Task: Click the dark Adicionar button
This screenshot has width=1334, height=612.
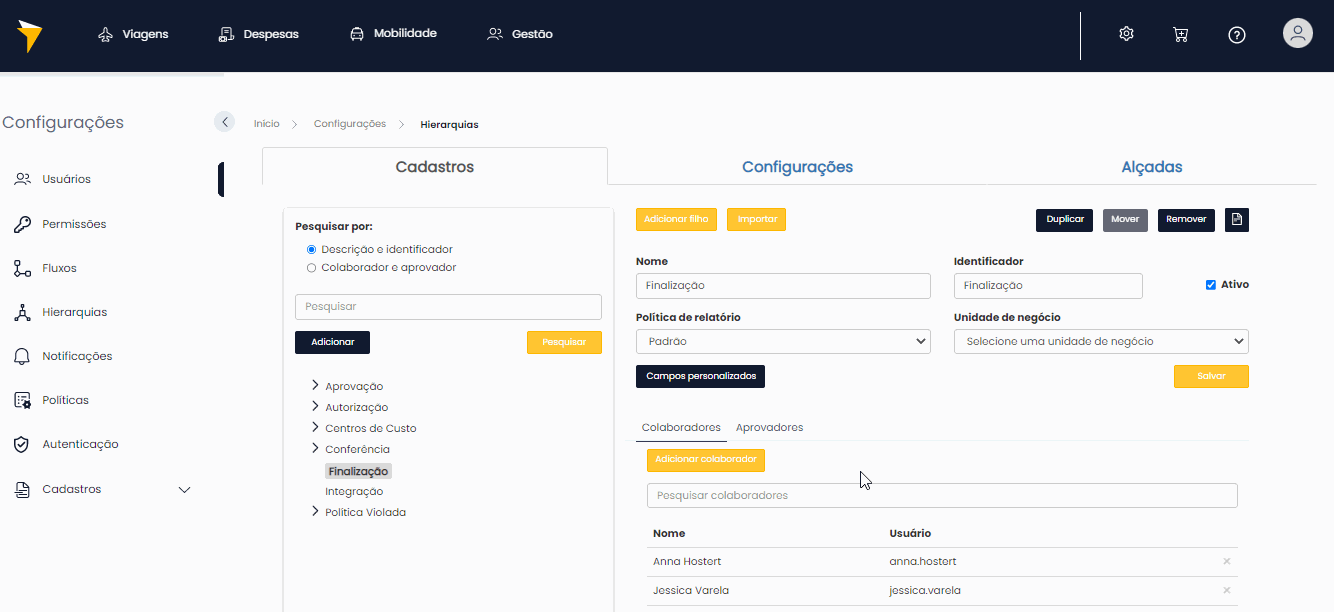Action: click(332, 342)
